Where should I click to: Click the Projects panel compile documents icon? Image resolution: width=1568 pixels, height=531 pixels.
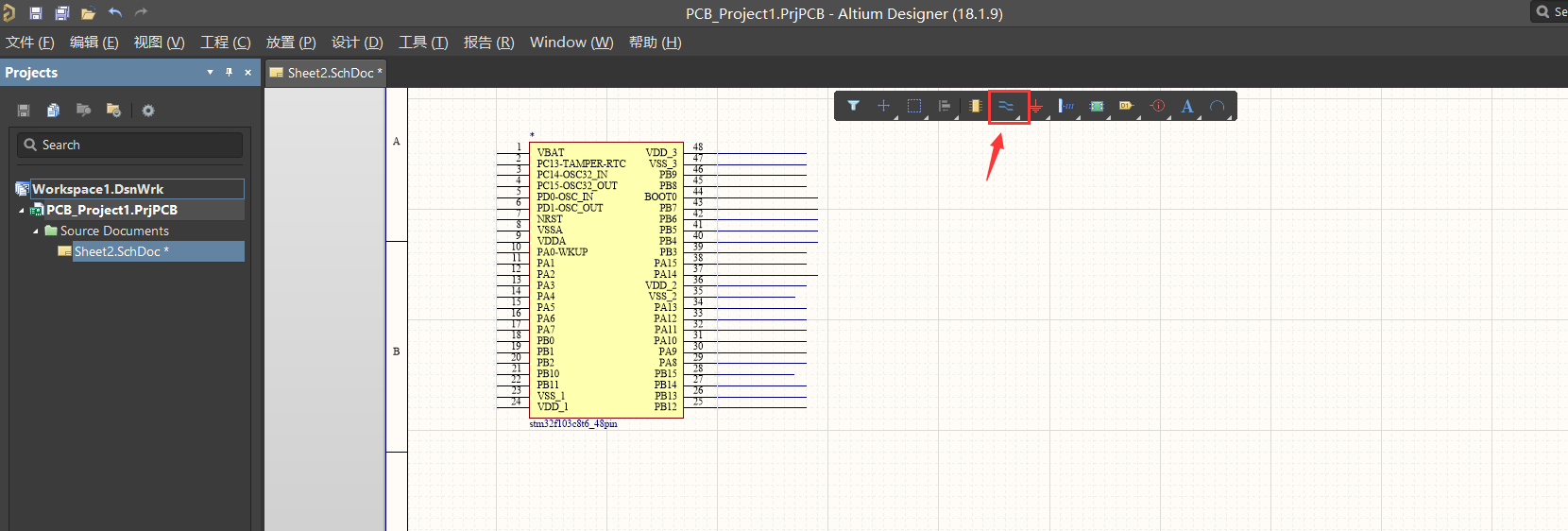click(x=53, y=111)
